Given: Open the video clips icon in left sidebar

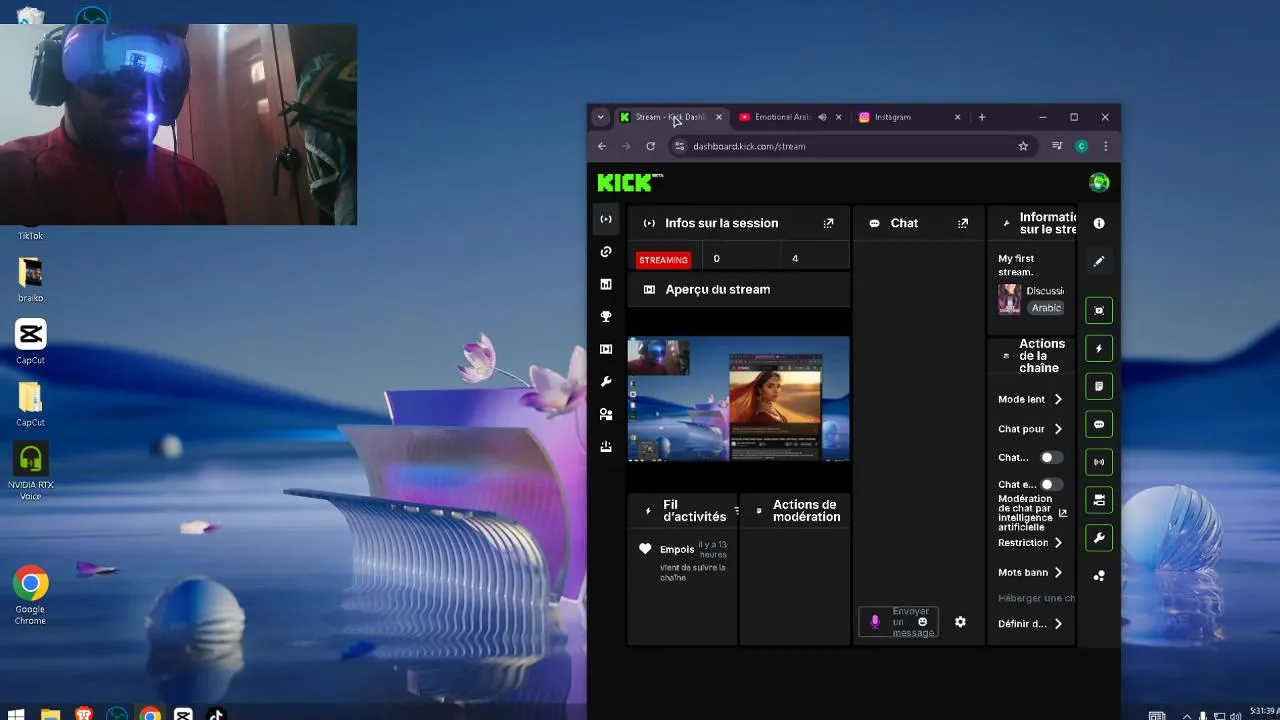Looking at the screenshot, I should click(606, 349).
